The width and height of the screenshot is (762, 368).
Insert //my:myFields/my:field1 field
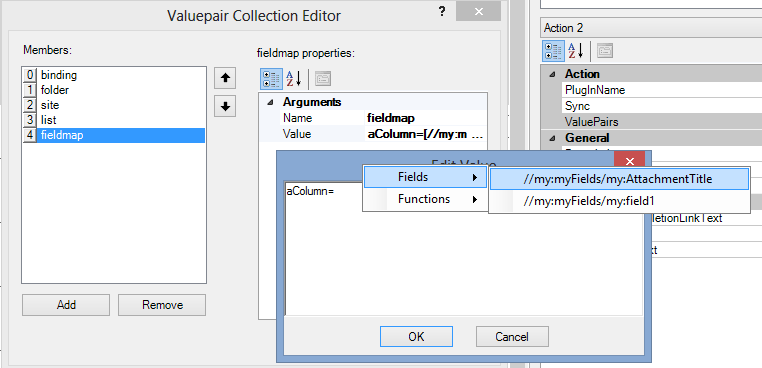pyautogui.click(x=619, y=200)
